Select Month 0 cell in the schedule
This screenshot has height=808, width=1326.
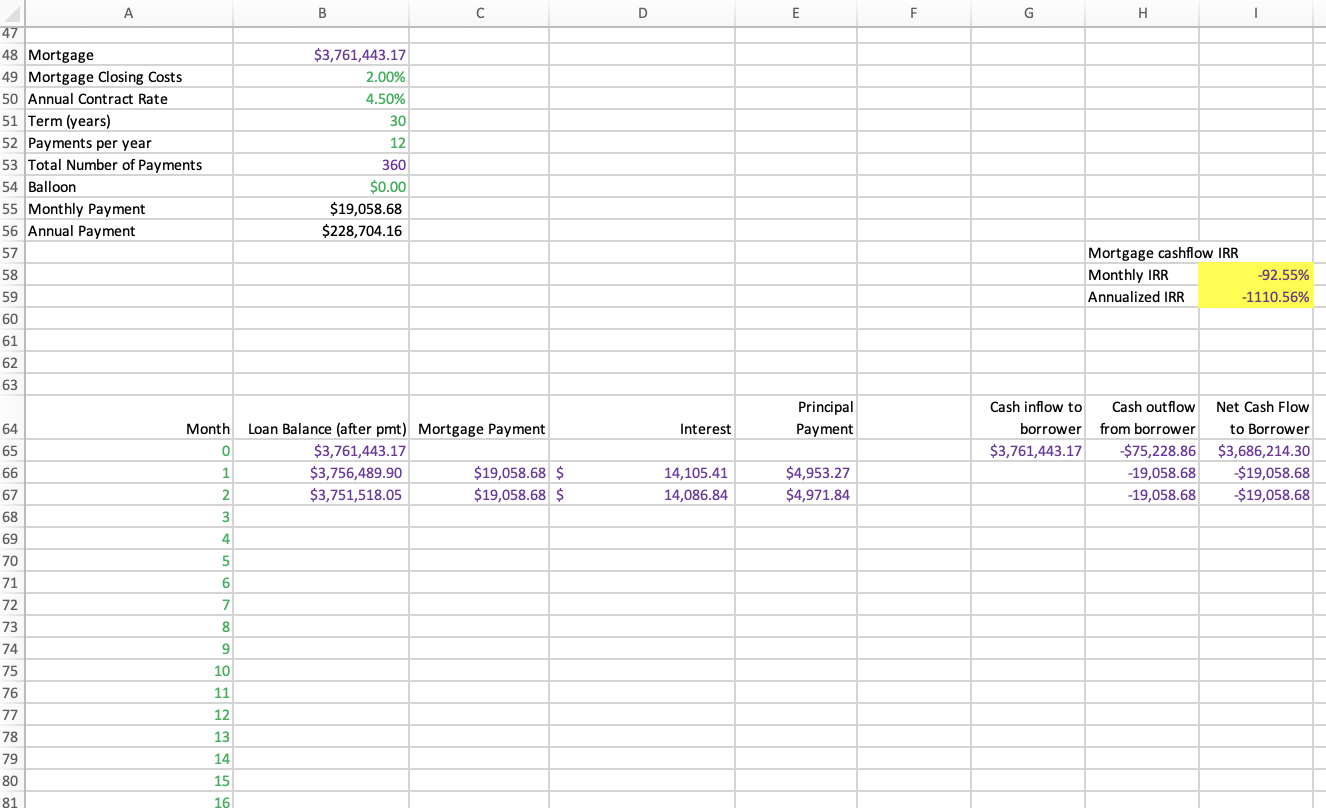tap(128, 450)
